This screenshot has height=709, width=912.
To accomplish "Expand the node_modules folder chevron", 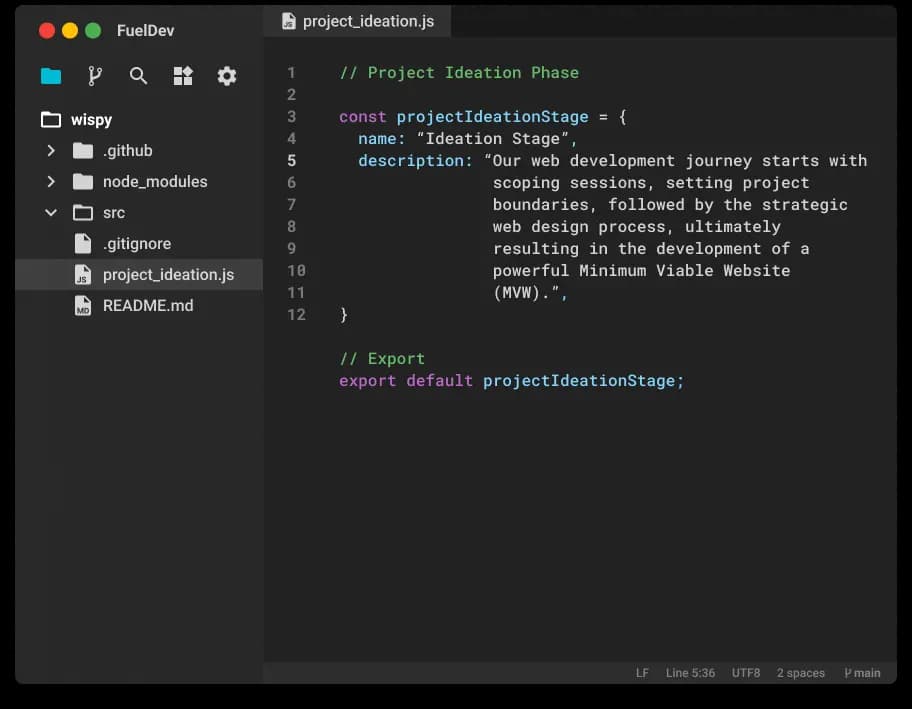I will click(x=51, y=182).
